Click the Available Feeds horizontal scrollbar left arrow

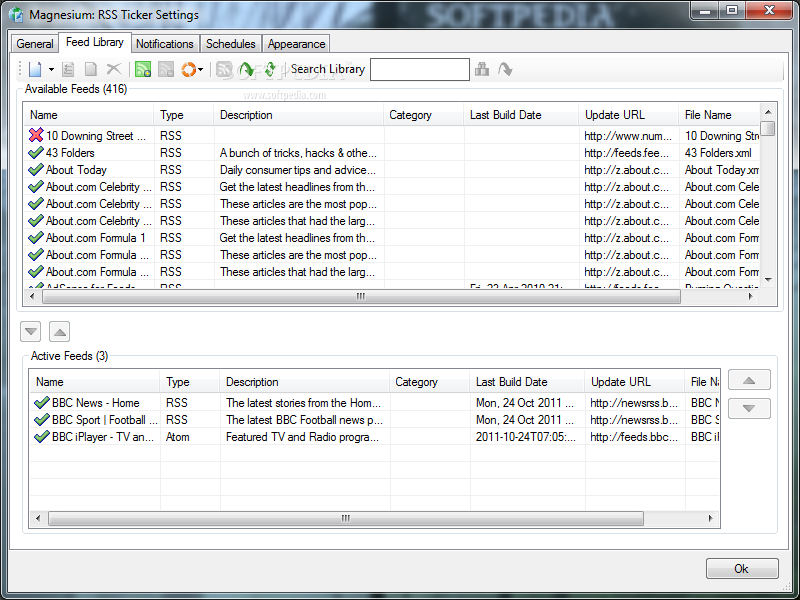pyautogui.click(x=32, y=296)
